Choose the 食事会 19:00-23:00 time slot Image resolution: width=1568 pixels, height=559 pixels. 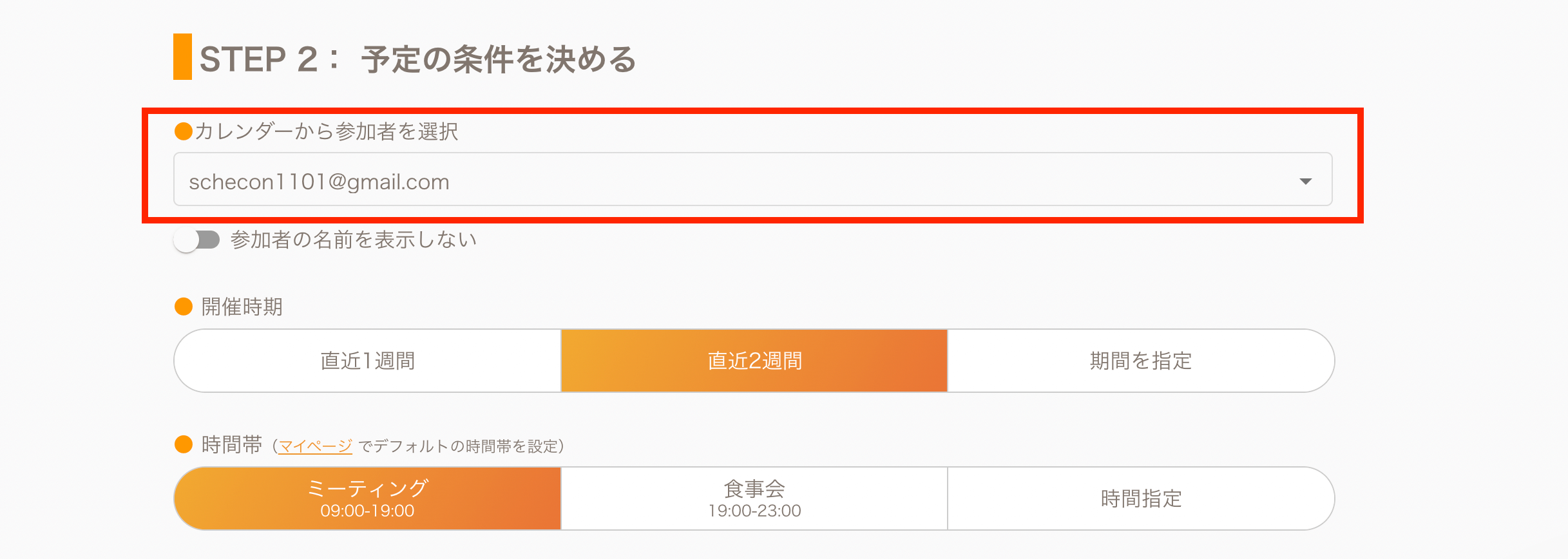[754, 498]
